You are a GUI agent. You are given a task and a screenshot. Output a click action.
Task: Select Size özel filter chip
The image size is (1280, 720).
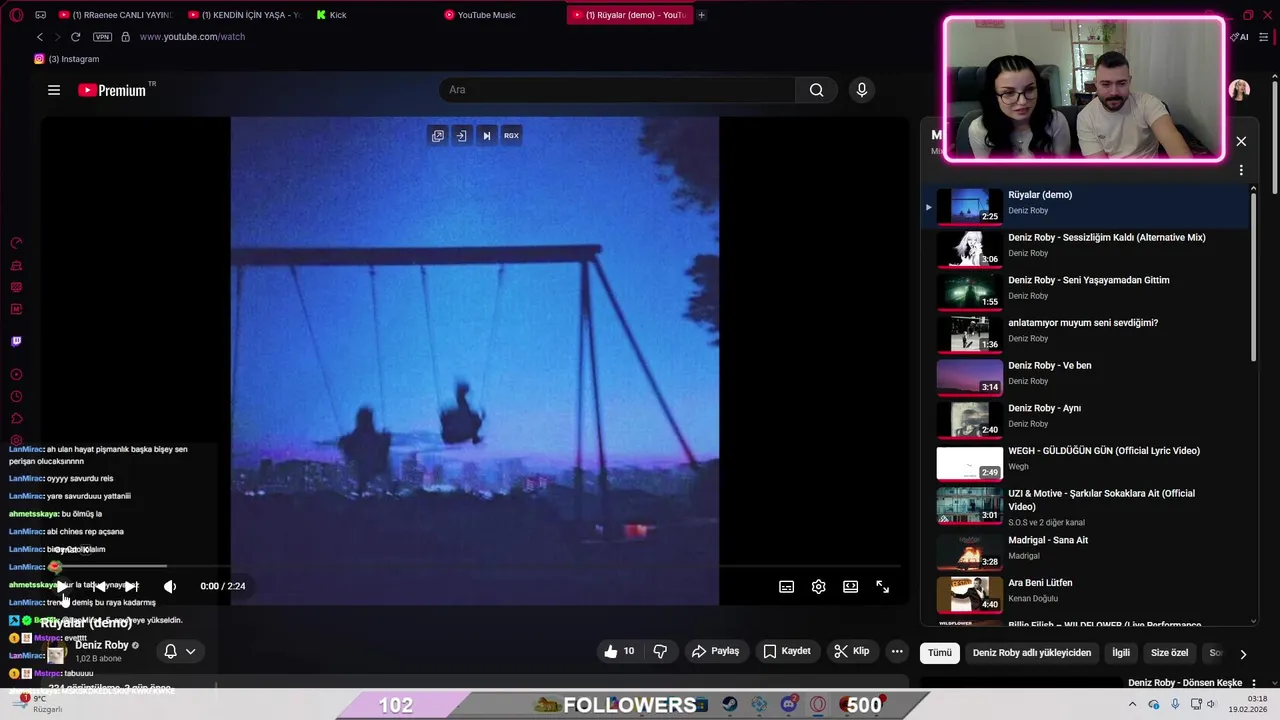1170,653
